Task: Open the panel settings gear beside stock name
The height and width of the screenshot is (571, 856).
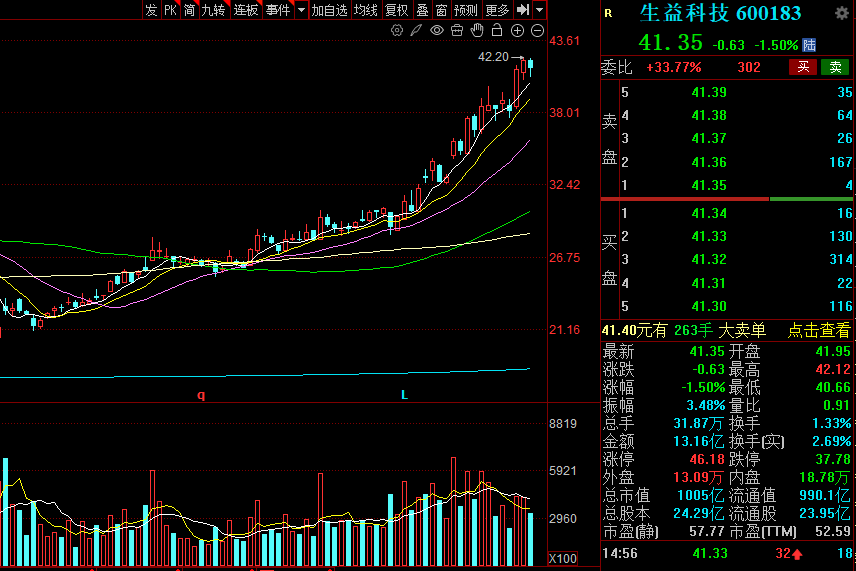Action: (842, 13)
